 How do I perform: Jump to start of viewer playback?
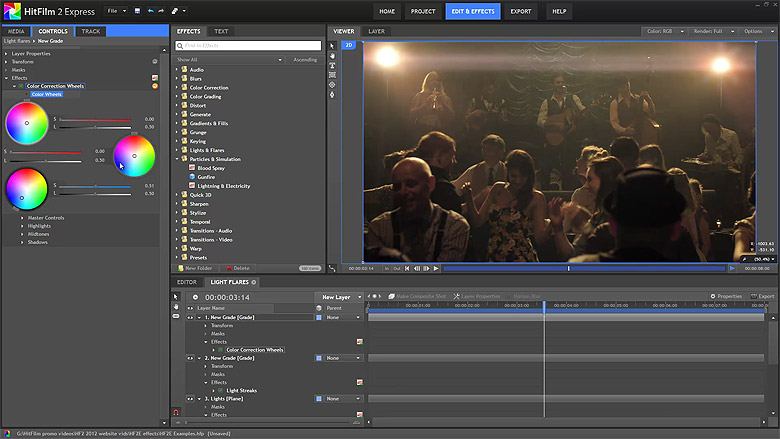pyautogui.click(x=407, y=268)
